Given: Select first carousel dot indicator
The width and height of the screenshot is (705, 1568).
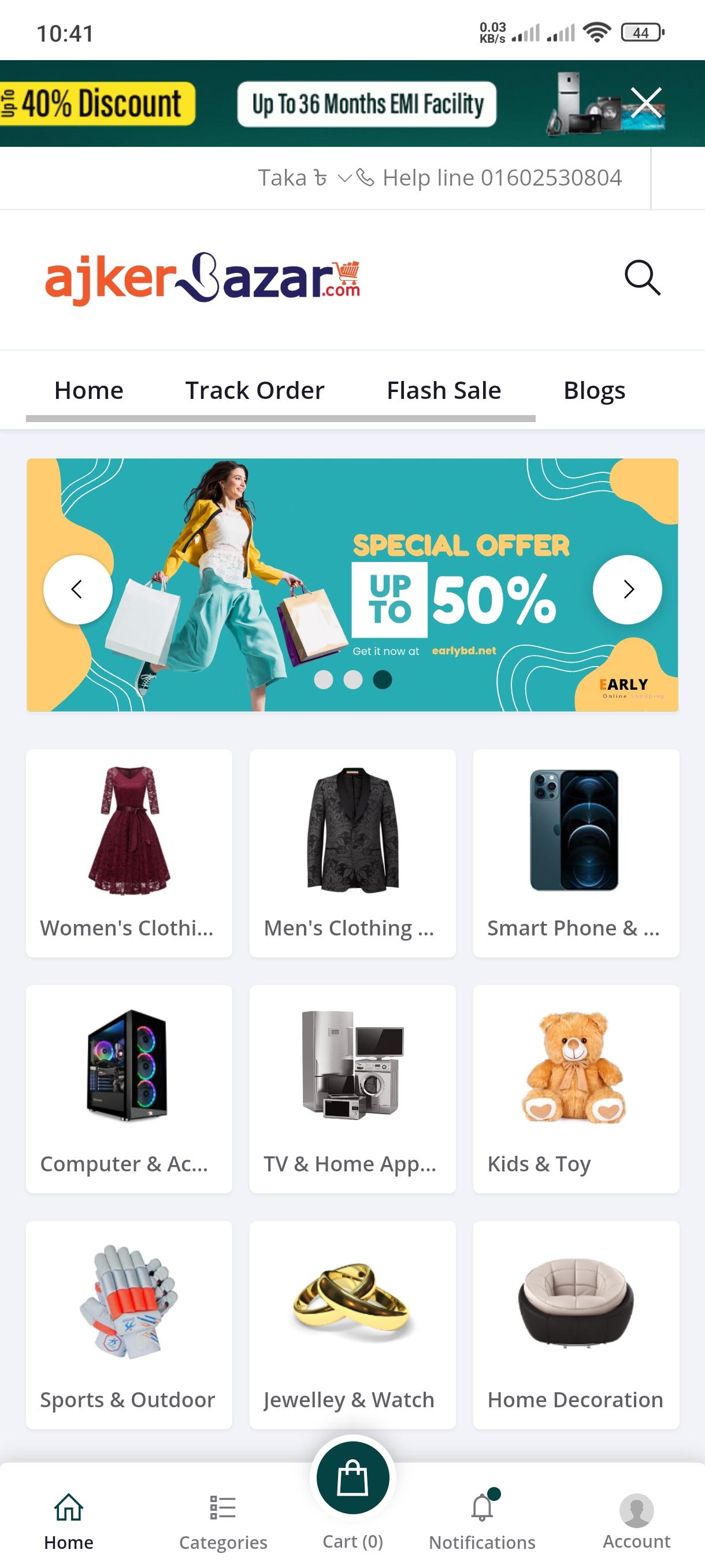Looking at the screenshot, I should coord(324,679).
